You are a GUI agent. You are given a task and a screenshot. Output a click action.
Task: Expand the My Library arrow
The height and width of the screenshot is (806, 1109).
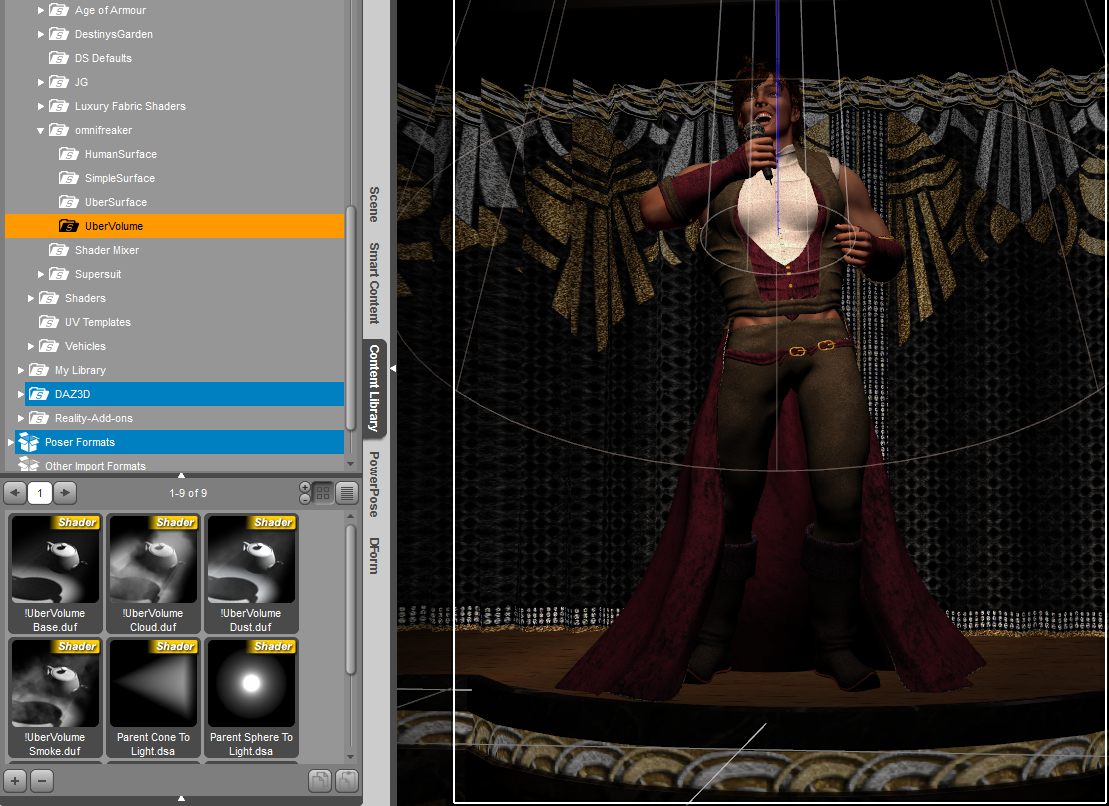(21, 370)
